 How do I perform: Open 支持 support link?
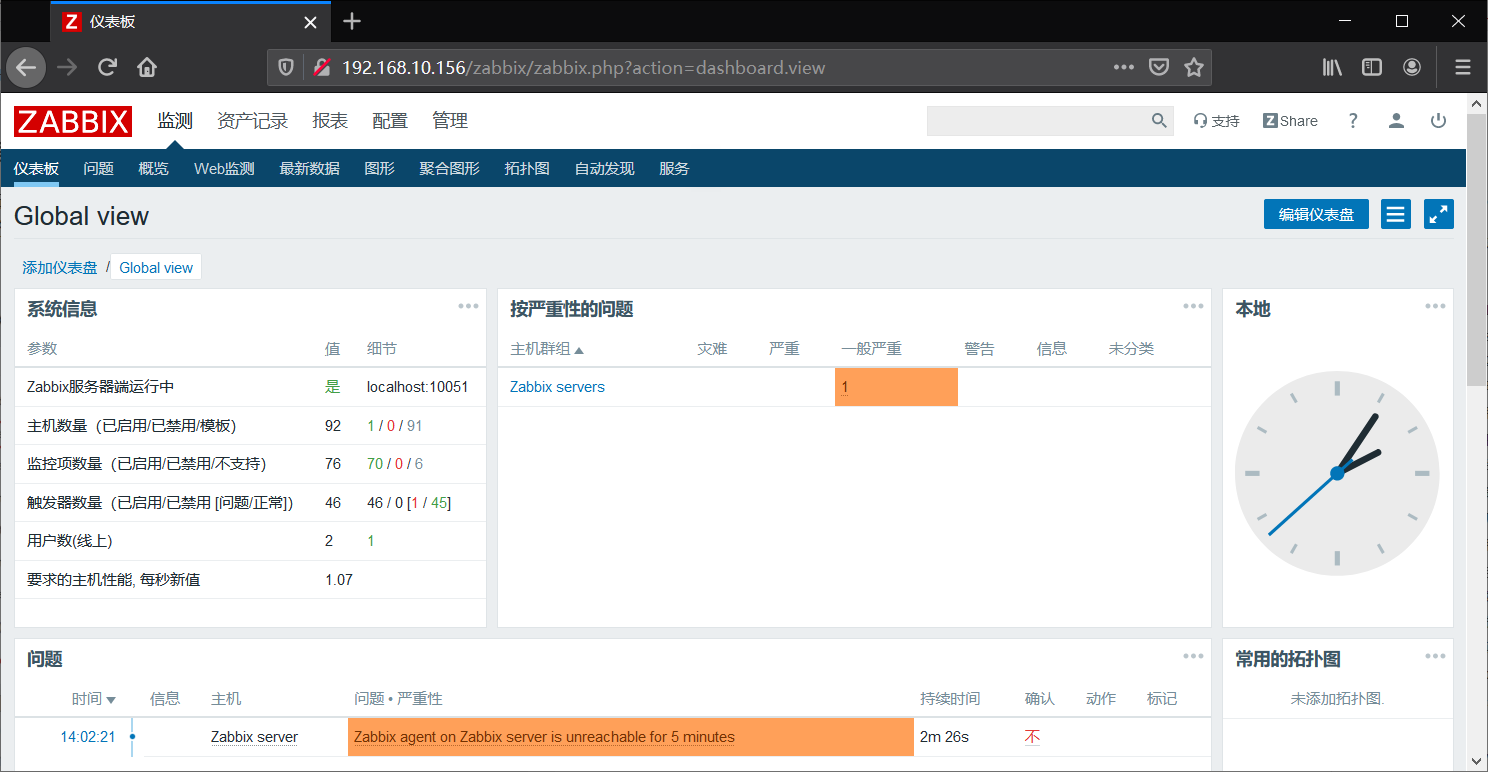[1217, 121]
